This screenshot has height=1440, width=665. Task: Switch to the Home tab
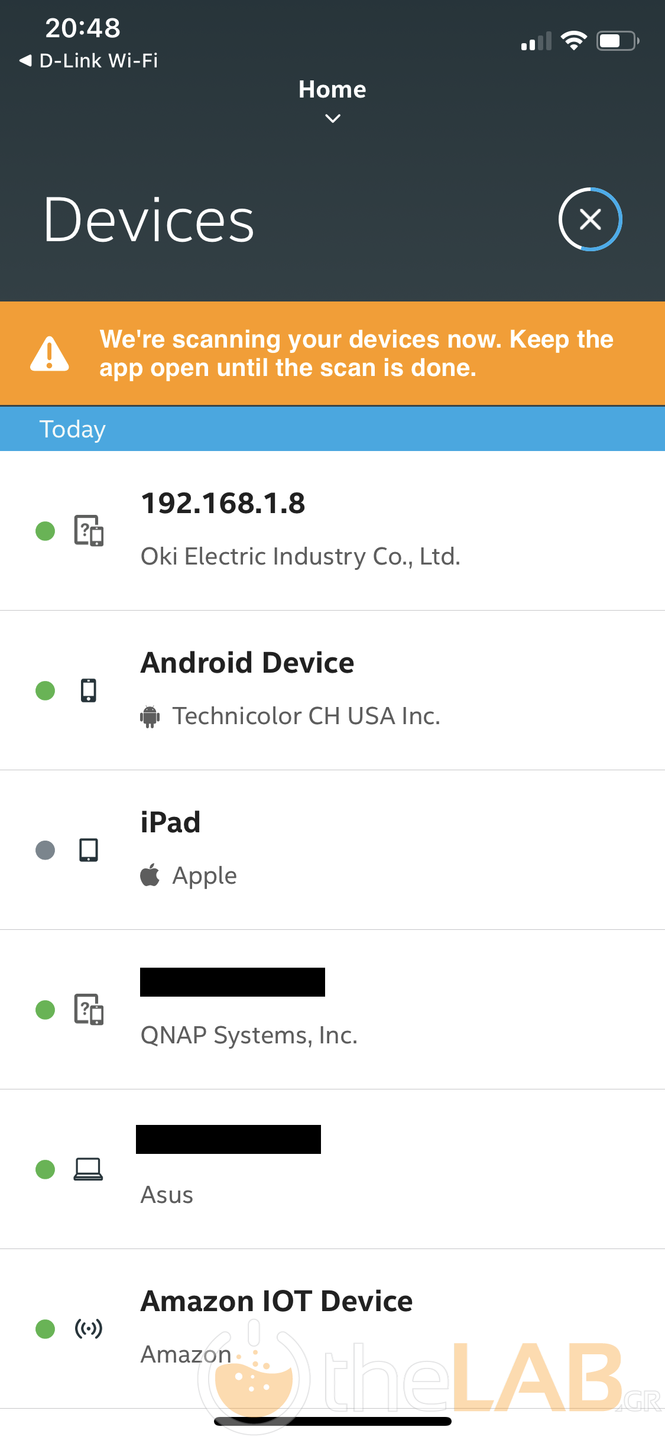click(332, 88)
